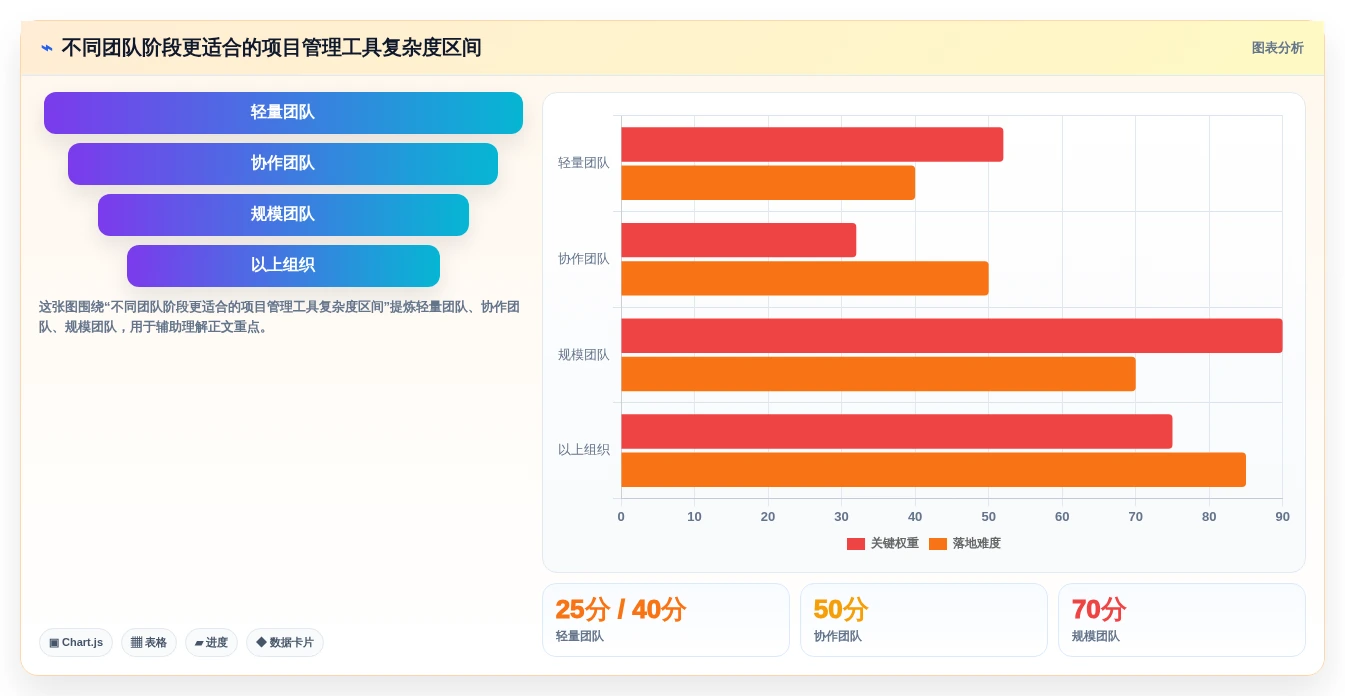Click the orange 落地难度 bar for 轻量团队

[x=768, y=183]
